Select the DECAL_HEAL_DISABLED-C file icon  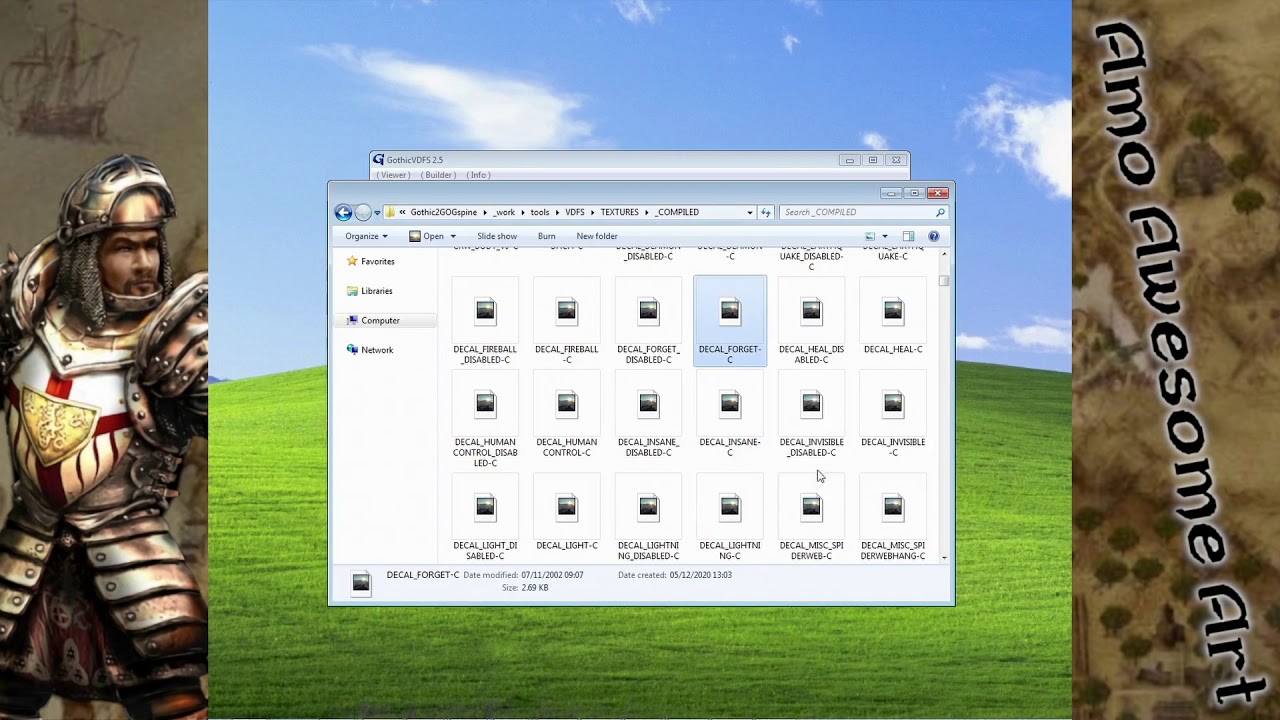[x=811, y=312]
